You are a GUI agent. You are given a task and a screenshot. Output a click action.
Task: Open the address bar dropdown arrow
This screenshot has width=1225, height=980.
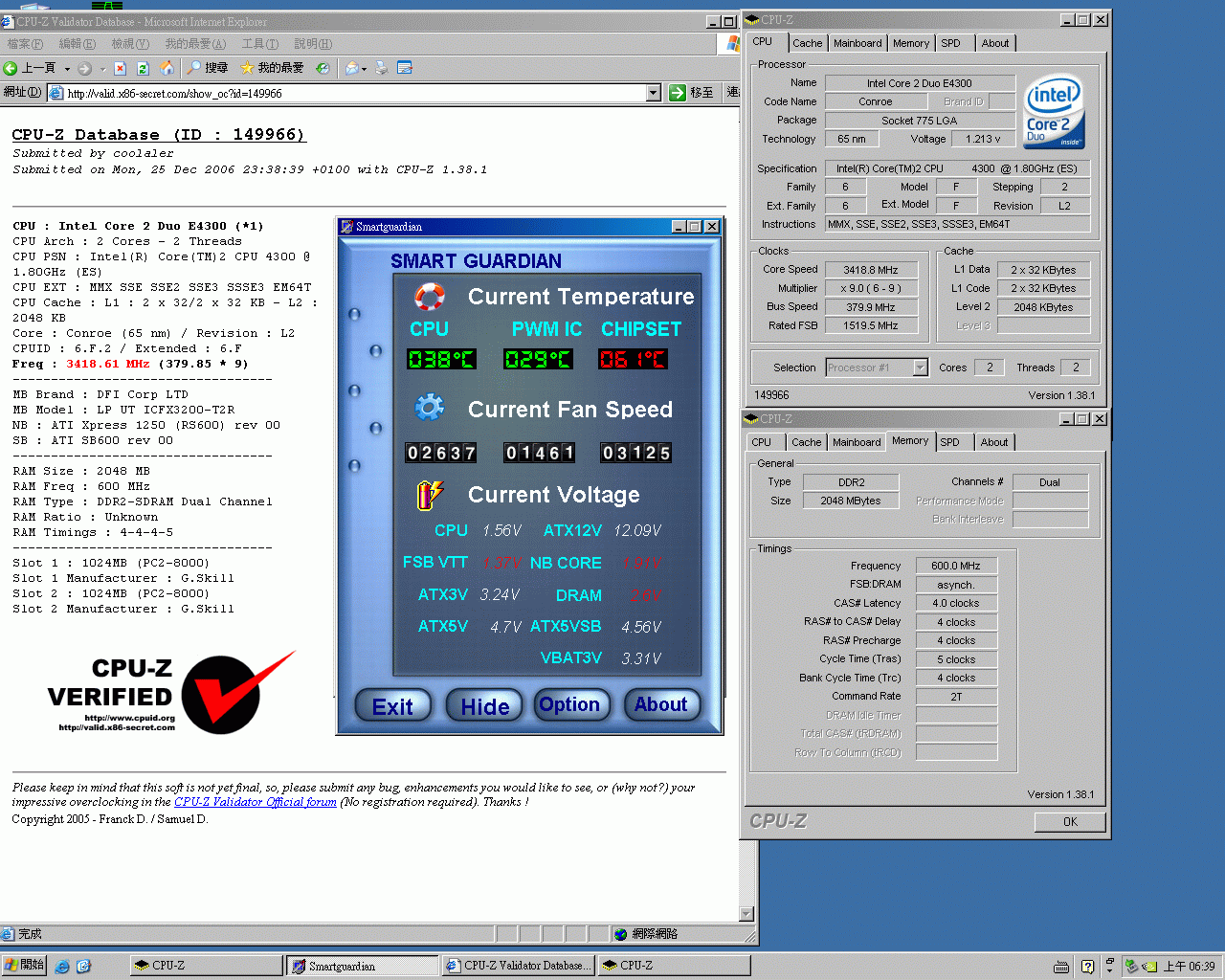[x=654, y=93]
